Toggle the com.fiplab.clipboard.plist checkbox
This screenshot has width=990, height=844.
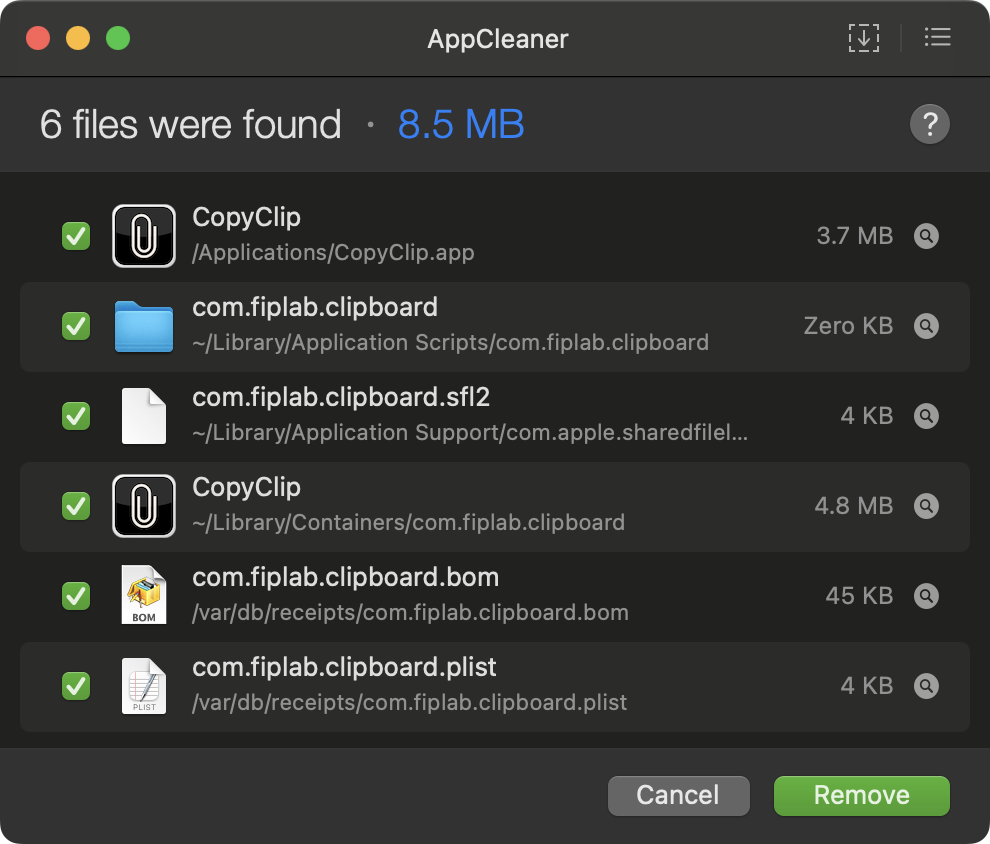(x=76, y=687)
